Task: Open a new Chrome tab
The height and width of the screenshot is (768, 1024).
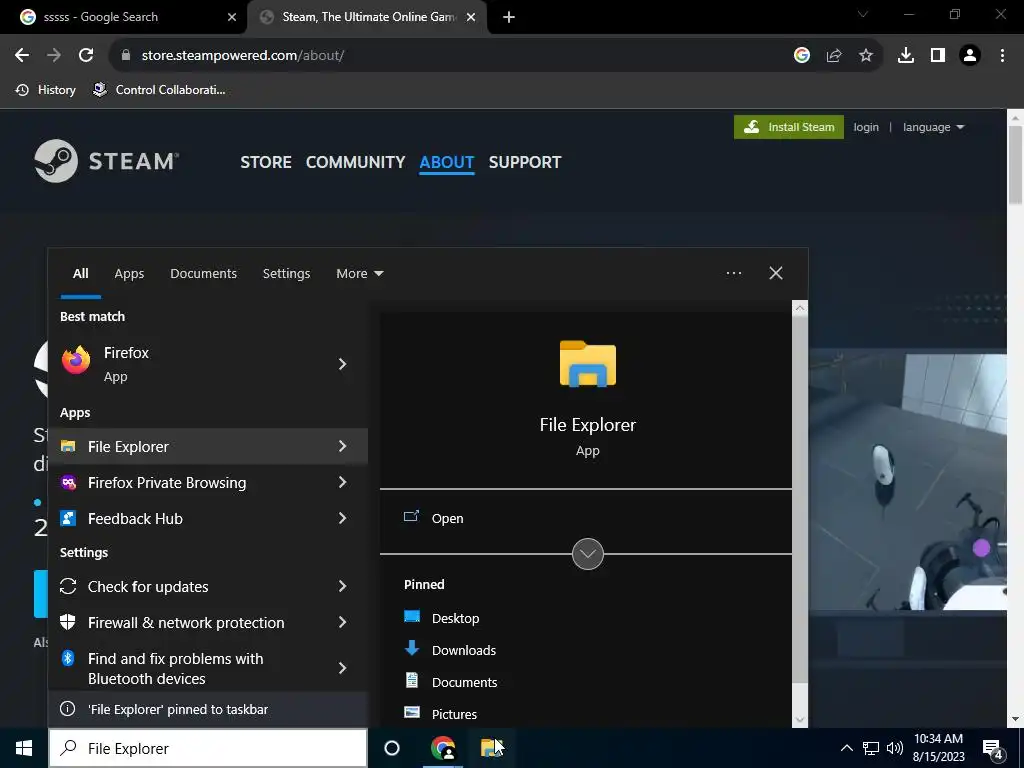Action: (x=509, y=17)
